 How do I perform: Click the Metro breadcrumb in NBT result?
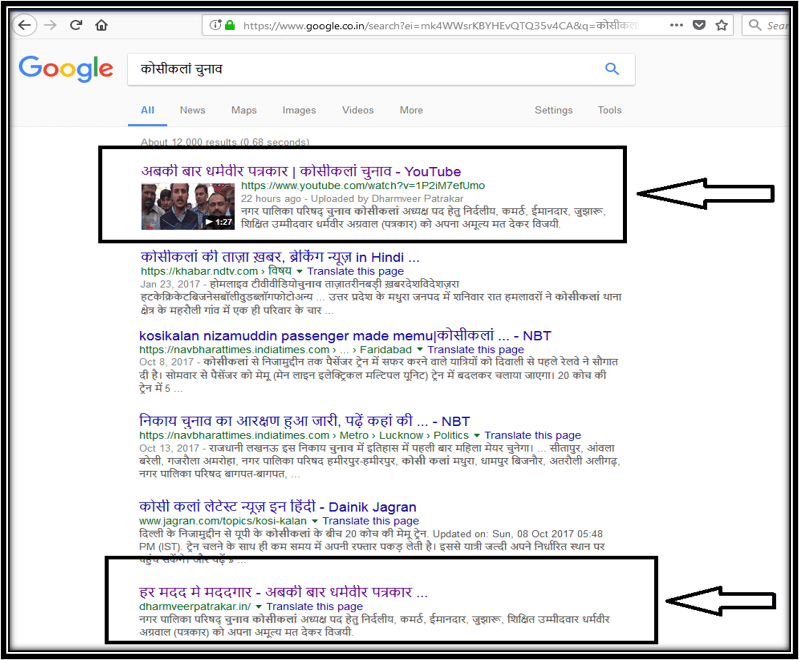pyautogui.click(x=354, y=435)
